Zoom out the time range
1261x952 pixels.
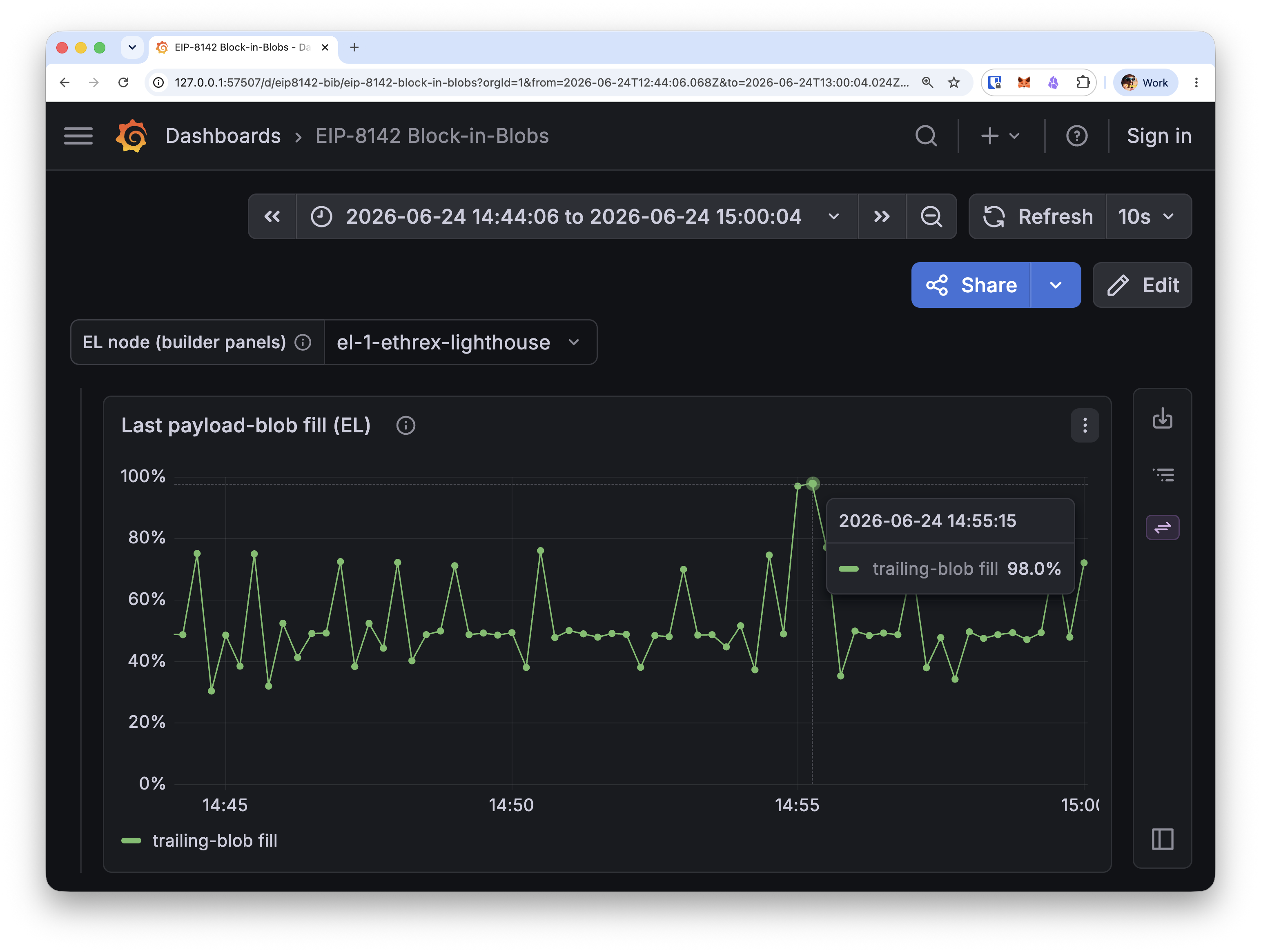click(x=931, y=217)
